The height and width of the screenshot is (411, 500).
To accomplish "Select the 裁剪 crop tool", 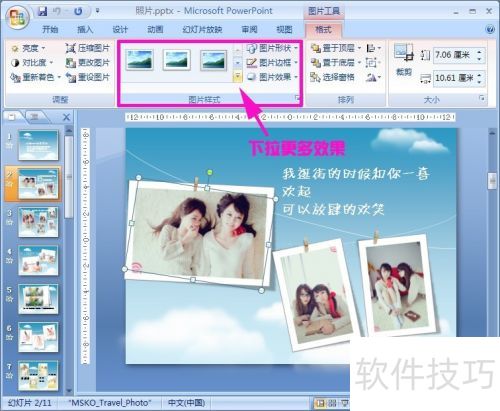I will tap(404, 60).
